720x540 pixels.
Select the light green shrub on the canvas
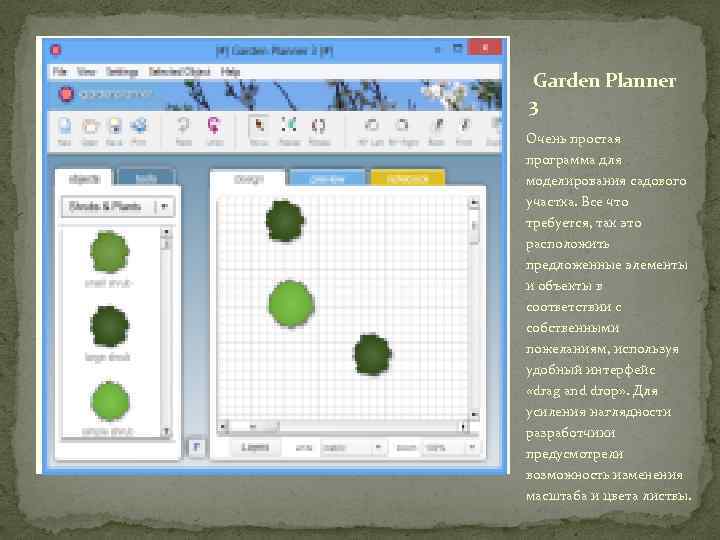(291, 304)
